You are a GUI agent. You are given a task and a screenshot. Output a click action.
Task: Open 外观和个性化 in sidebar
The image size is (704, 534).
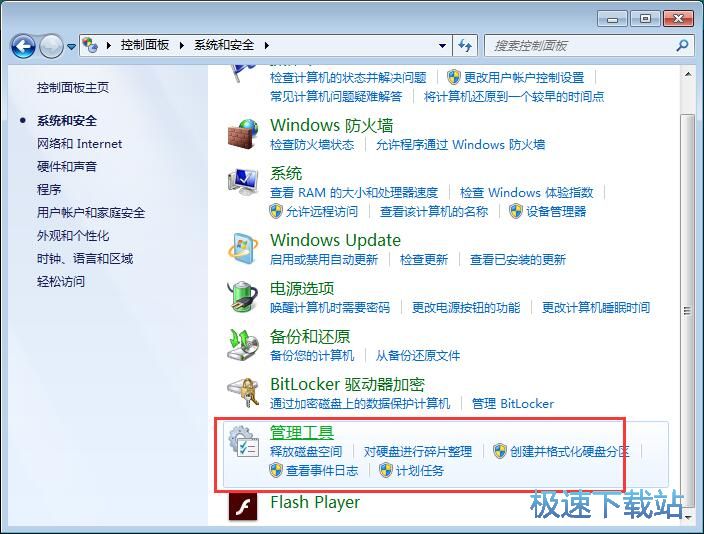(73, 236)
